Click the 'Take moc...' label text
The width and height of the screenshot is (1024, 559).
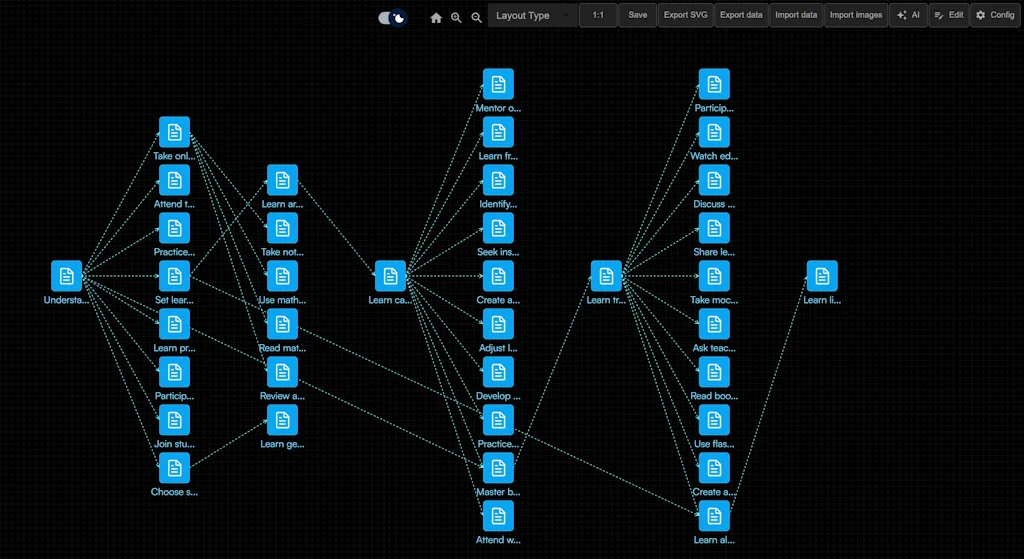(714, 300)
